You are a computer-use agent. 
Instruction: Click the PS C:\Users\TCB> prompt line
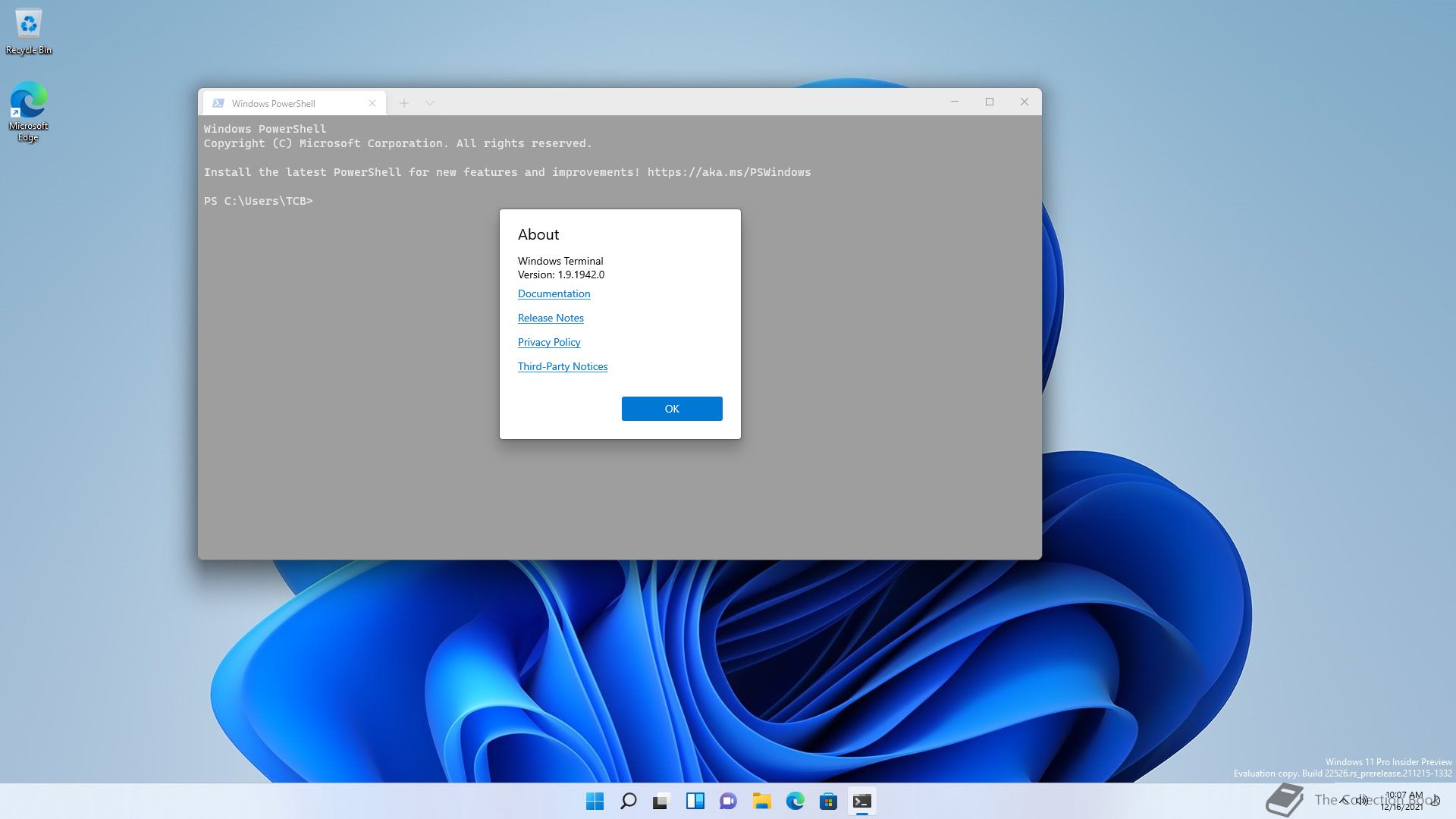(259, 201)
